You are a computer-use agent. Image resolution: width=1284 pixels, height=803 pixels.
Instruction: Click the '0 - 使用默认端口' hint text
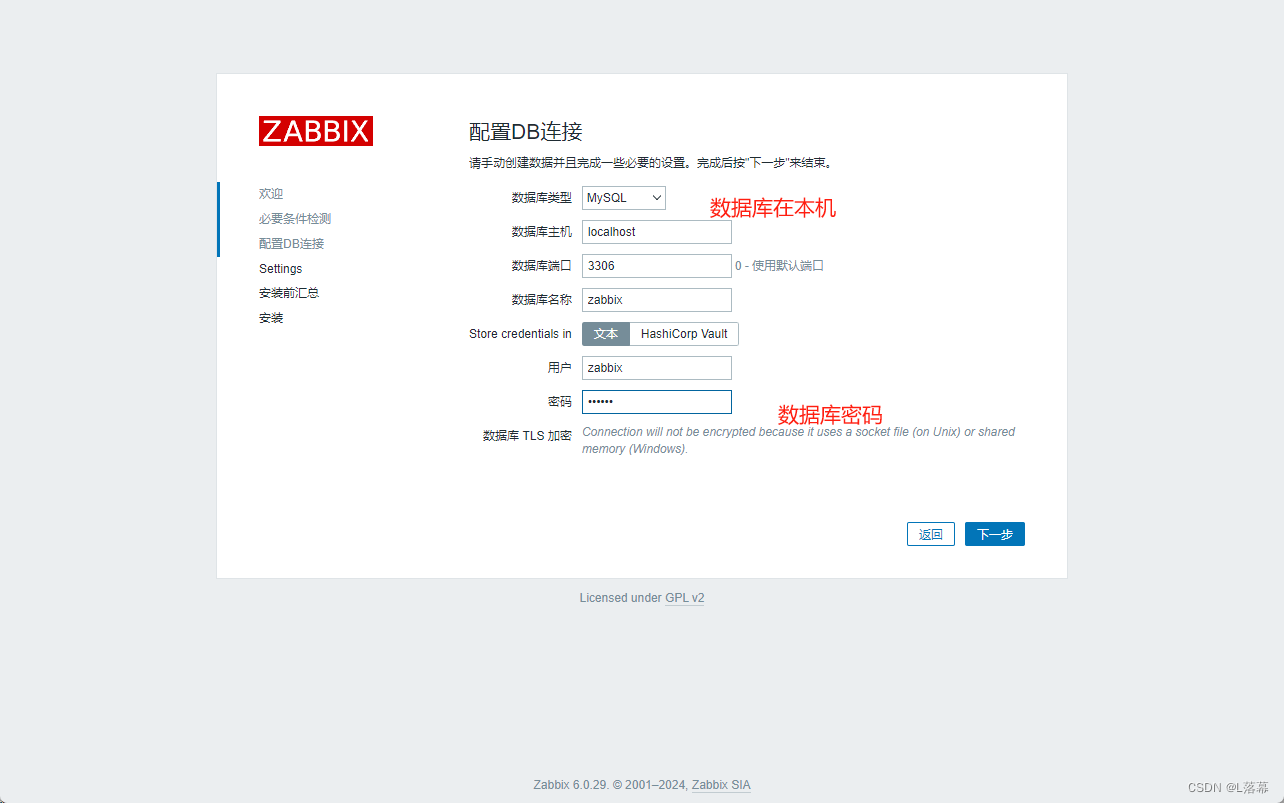779,266
